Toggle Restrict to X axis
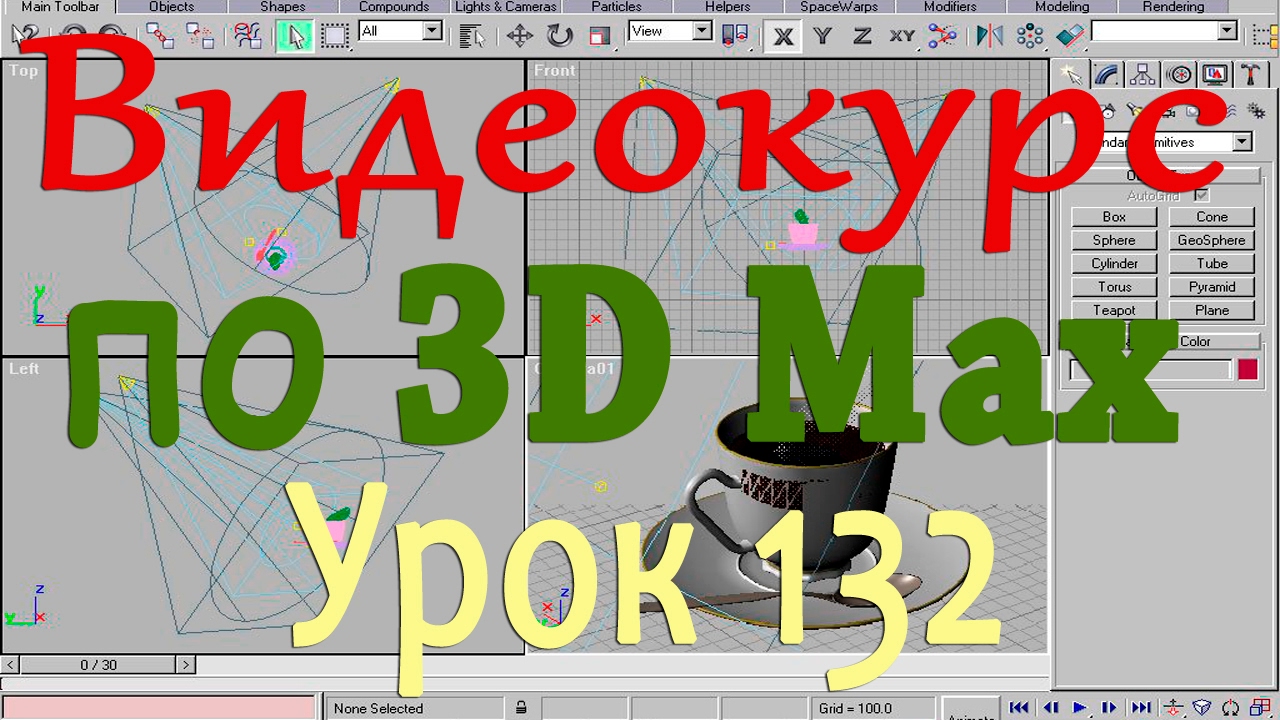The image size is (1280, 720). pos(783,36)
